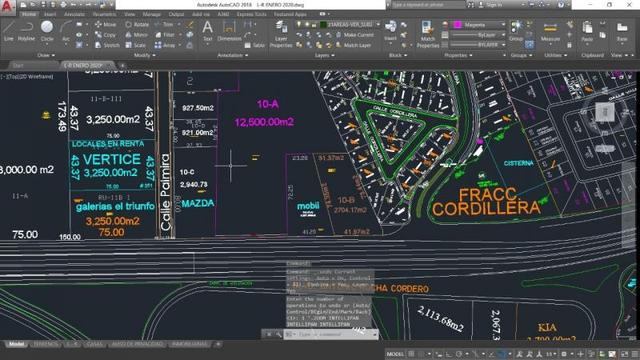Expand the Annotation panel
The width and height of the screenshot is (640, 360).
coord(233,55)
